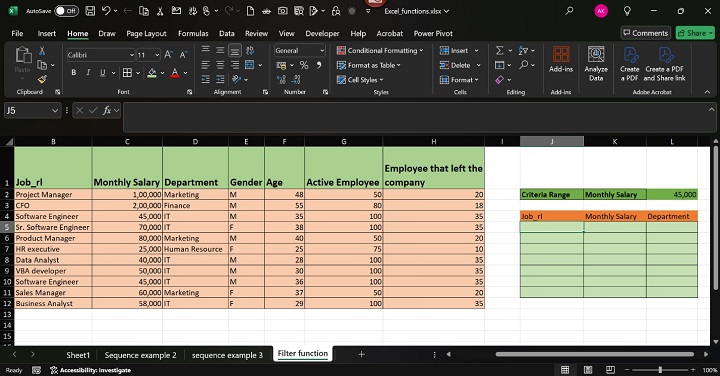
Task: Open the Formulas ribbon tab
Action: coord(193,34)
